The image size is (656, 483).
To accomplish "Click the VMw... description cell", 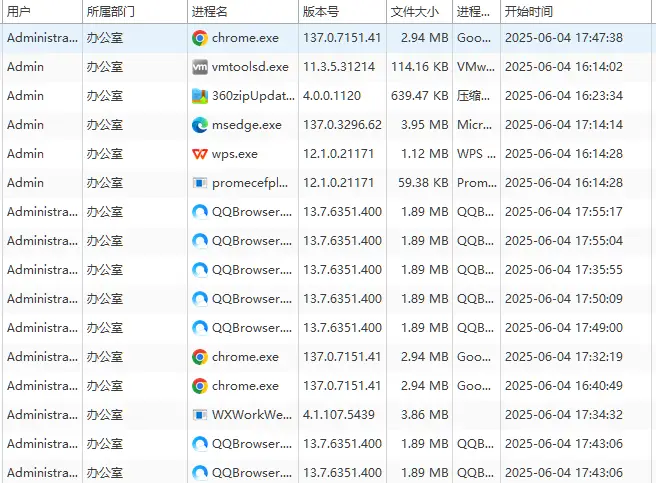I will pos(476,67).
